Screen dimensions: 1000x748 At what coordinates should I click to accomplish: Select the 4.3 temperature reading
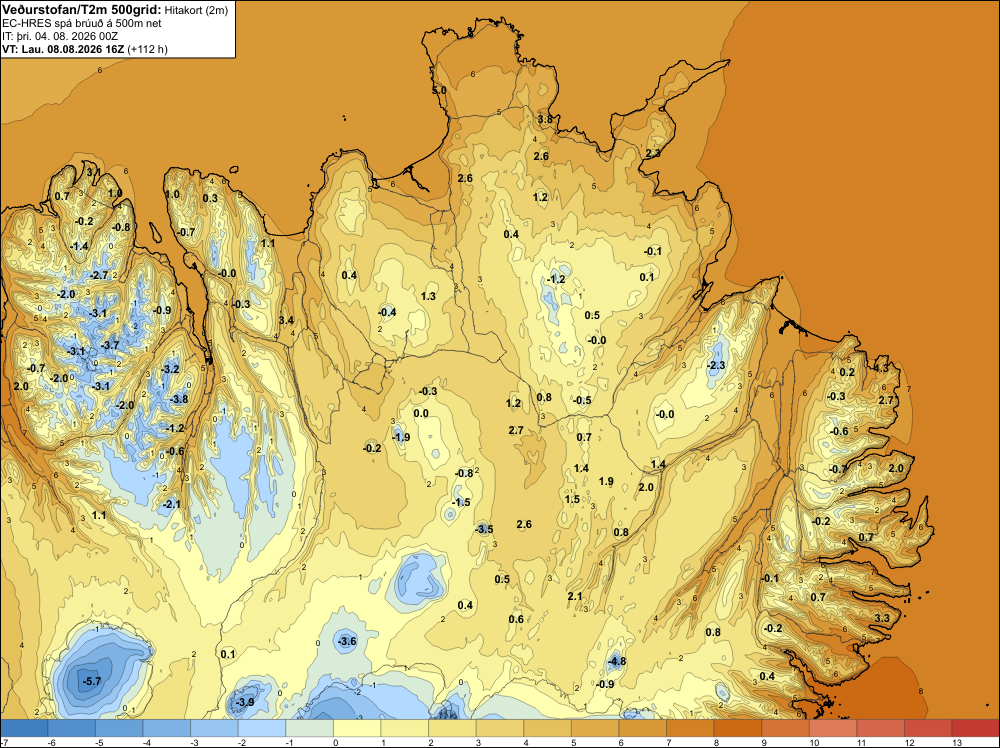coord(881,368)
